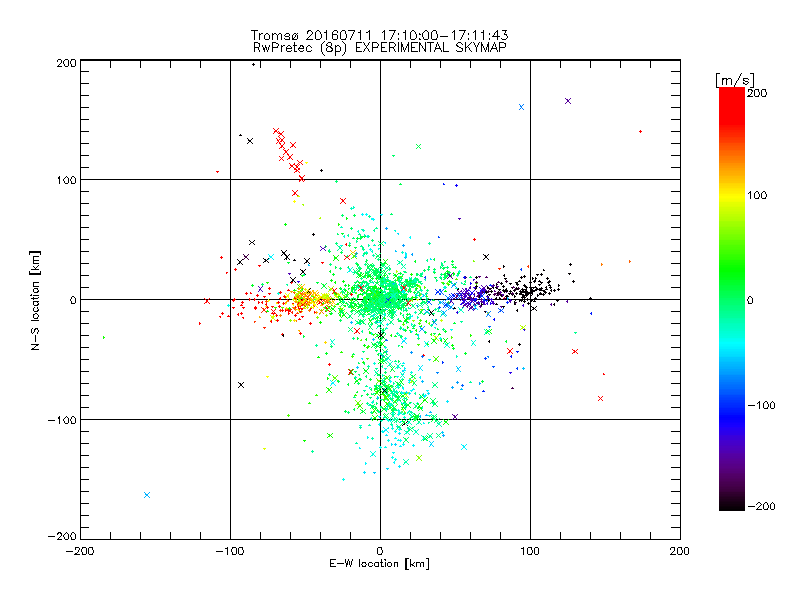The height and width of the screenshot is (600, 800).
Task: Click the '100' tick label on the colorbar
Action: click(x=757, y=195)
